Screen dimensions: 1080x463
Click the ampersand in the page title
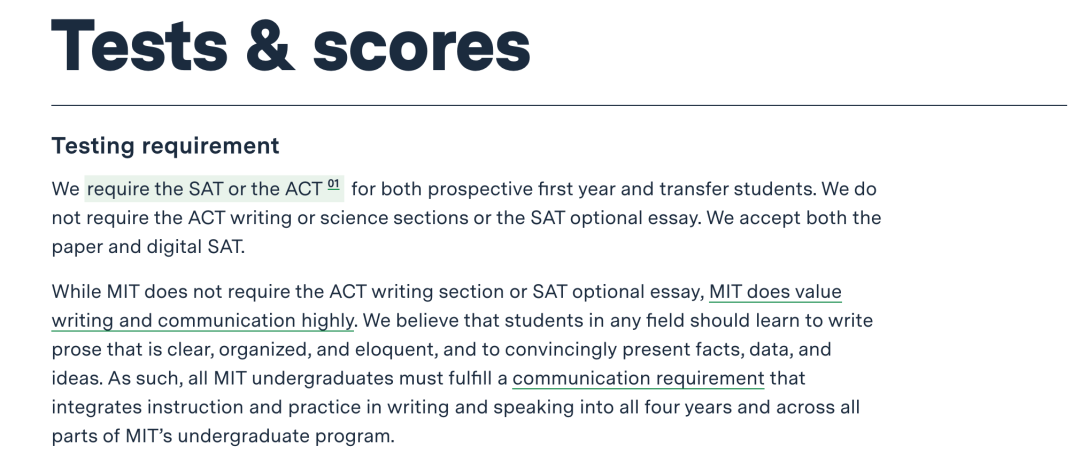point(269,45)
